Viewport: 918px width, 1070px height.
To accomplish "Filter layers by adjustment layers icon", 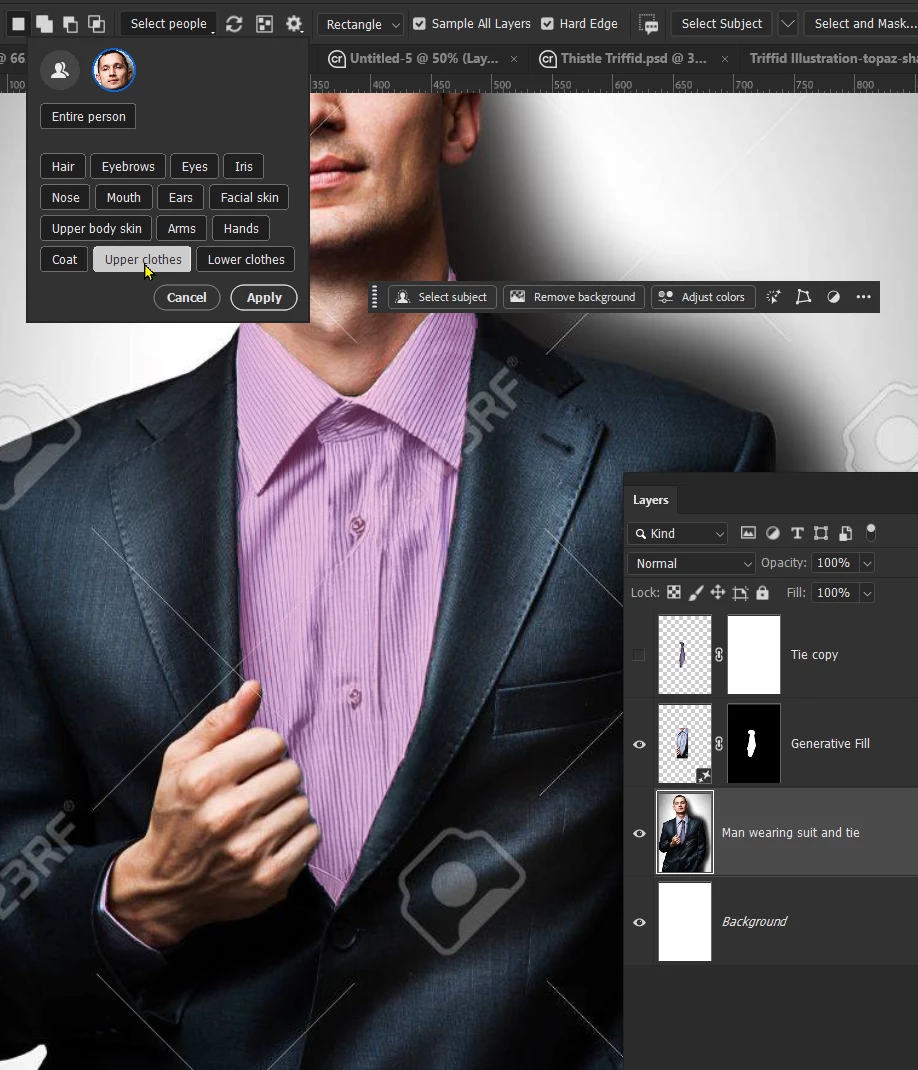I will click(x=773, y=533).
